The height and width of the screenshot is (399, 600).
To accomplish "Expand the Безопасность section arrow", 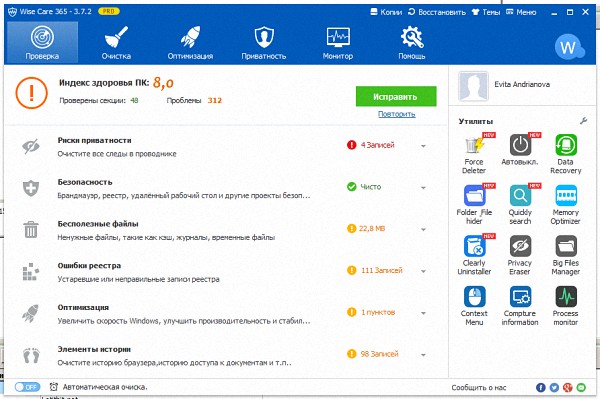I will [423, 188].
